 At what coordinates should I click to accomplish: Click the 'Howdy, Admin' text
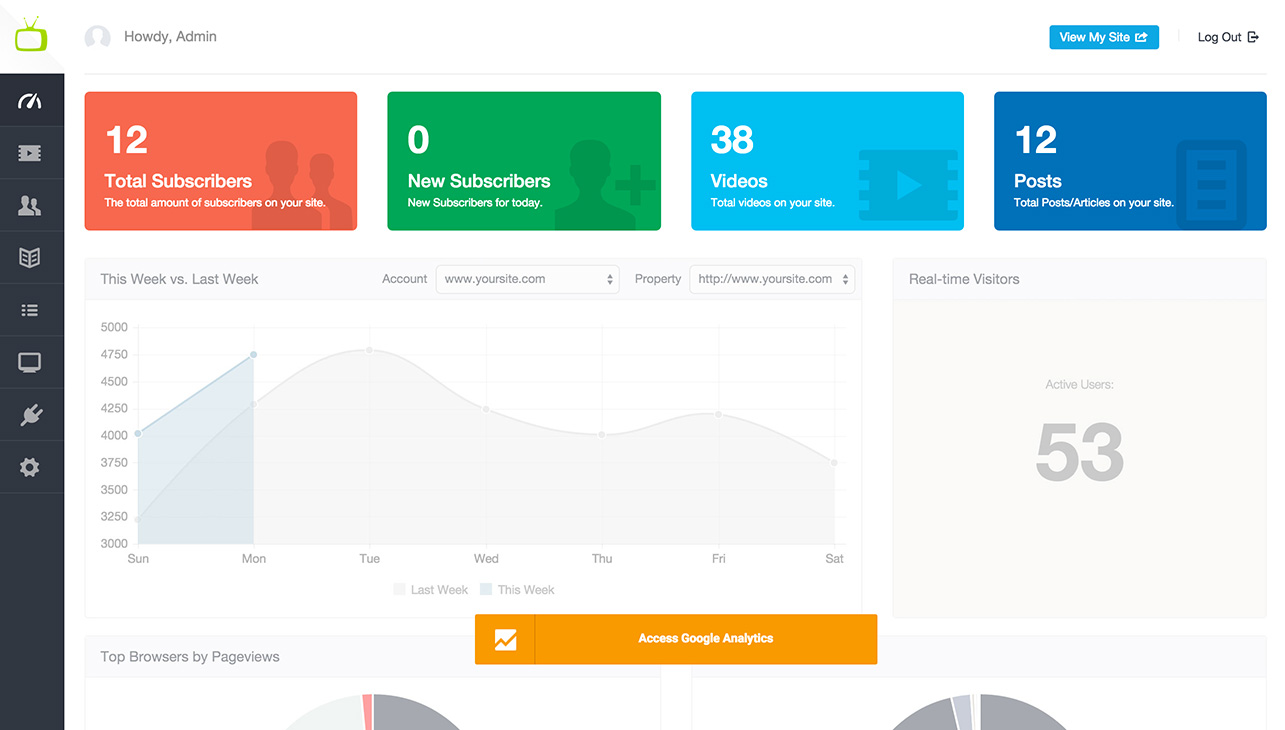(x=170, y=37)
